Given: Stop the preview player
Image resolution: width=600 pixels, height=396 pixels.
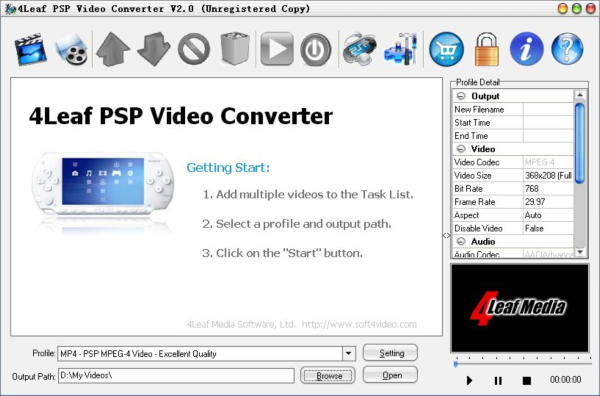Looking at the screenshot, I should coord(527,380).
